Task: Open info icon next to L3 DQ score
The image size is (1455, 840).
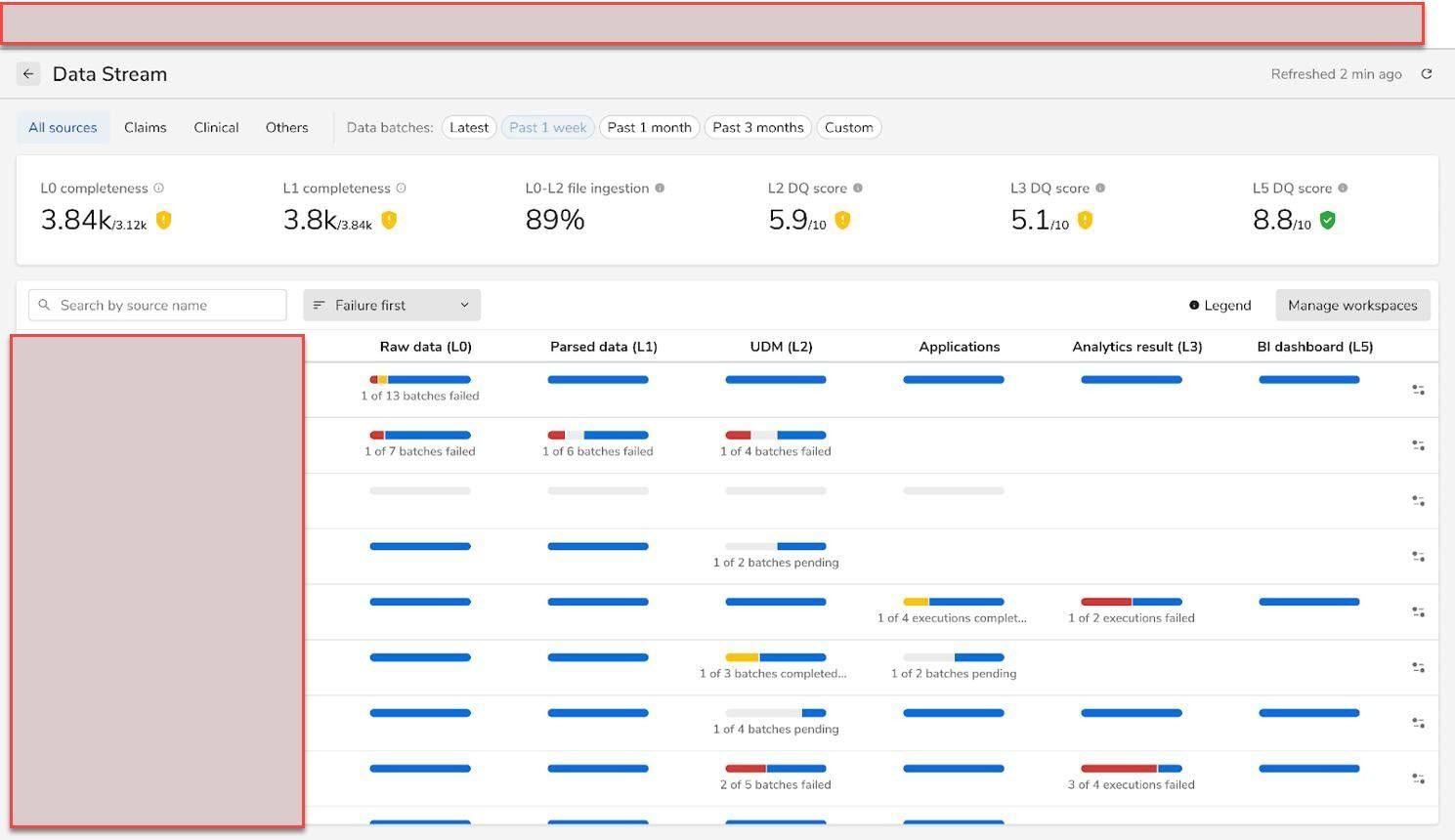Action: coord(1100,189)
